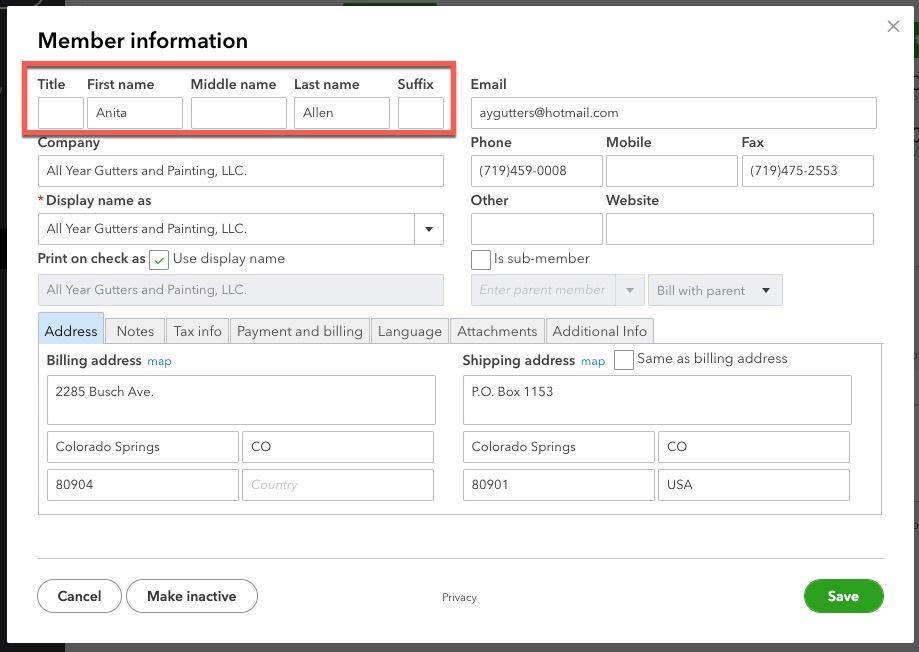The width and height of the screenshot is (919, 652).
Task: Open the Enter parent member dropdown arrow
Action: pos(630,290)
